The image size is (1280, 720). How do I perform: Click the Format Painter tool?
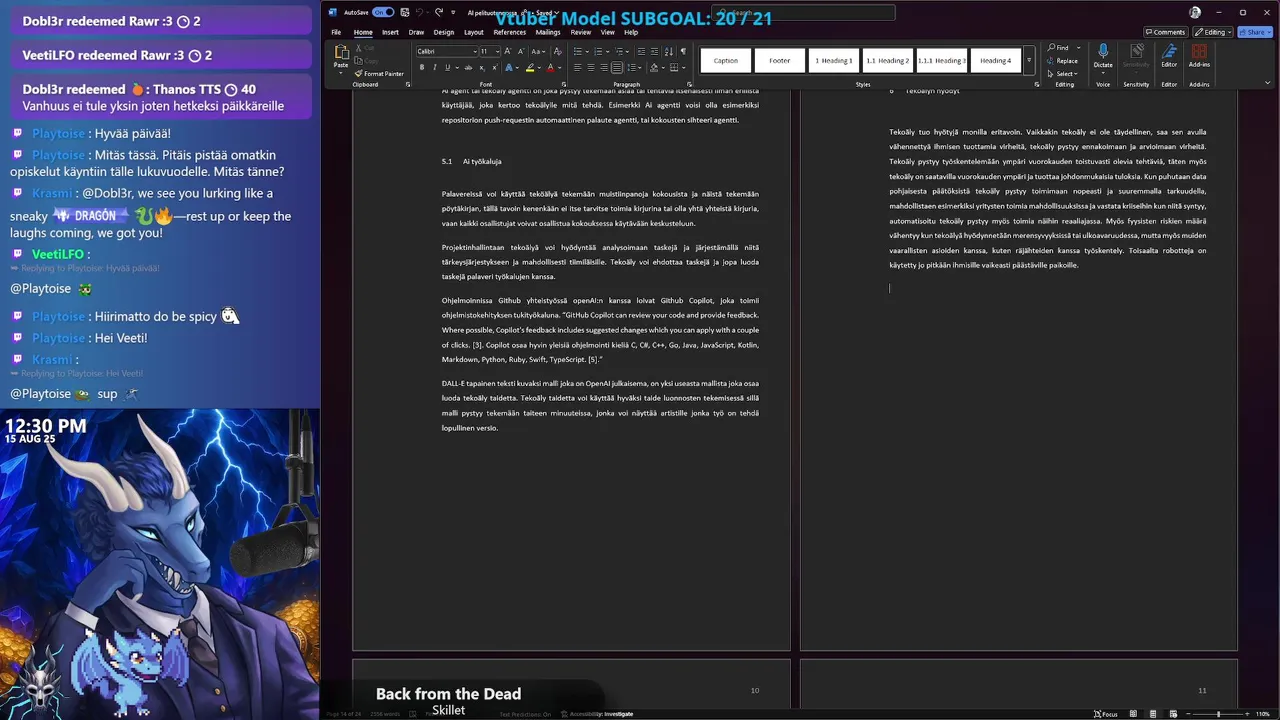[379, 74]
